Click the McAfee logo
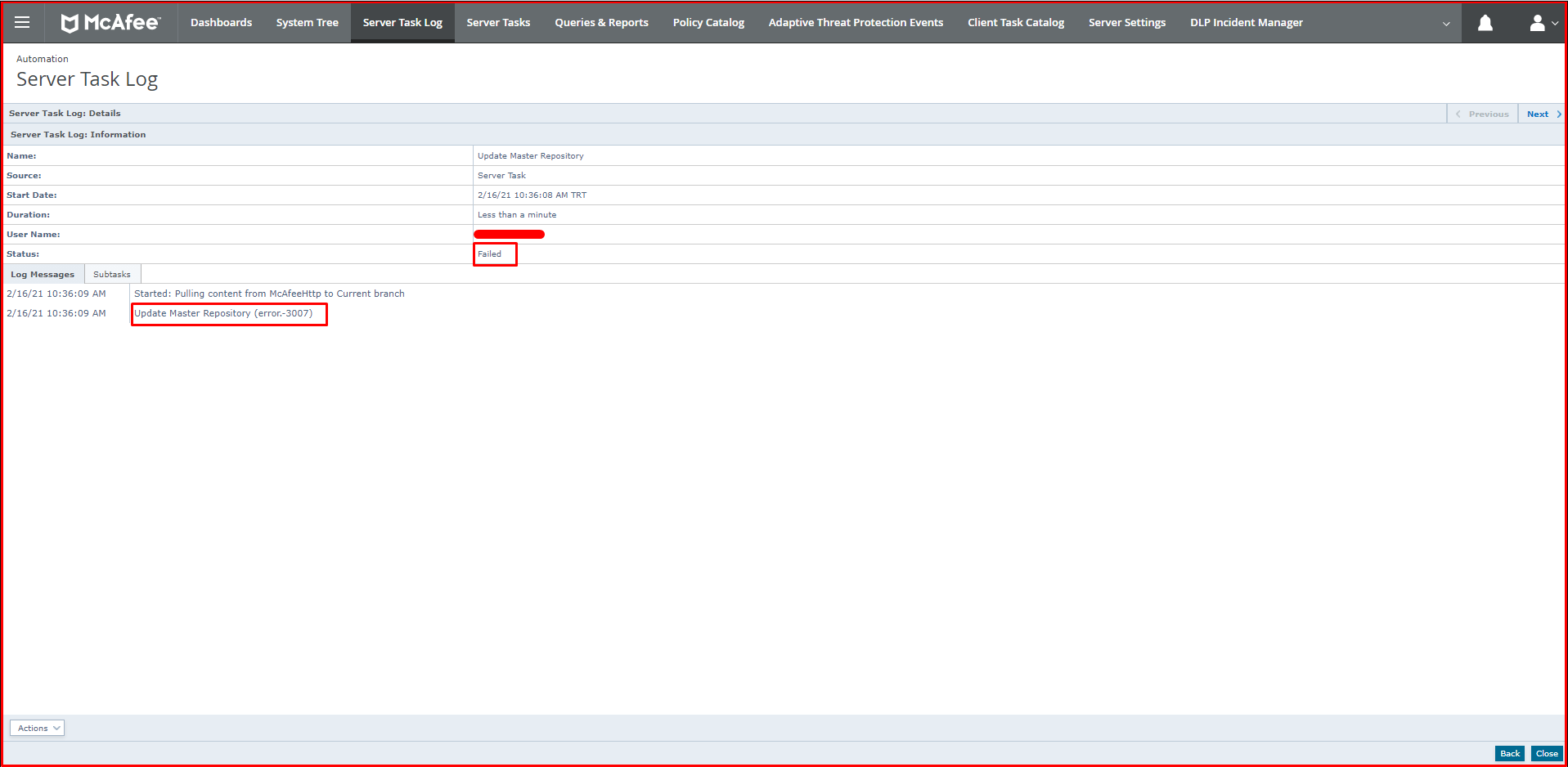The height and width of the screenshot is (767, 1568). [x=110, y=23]
